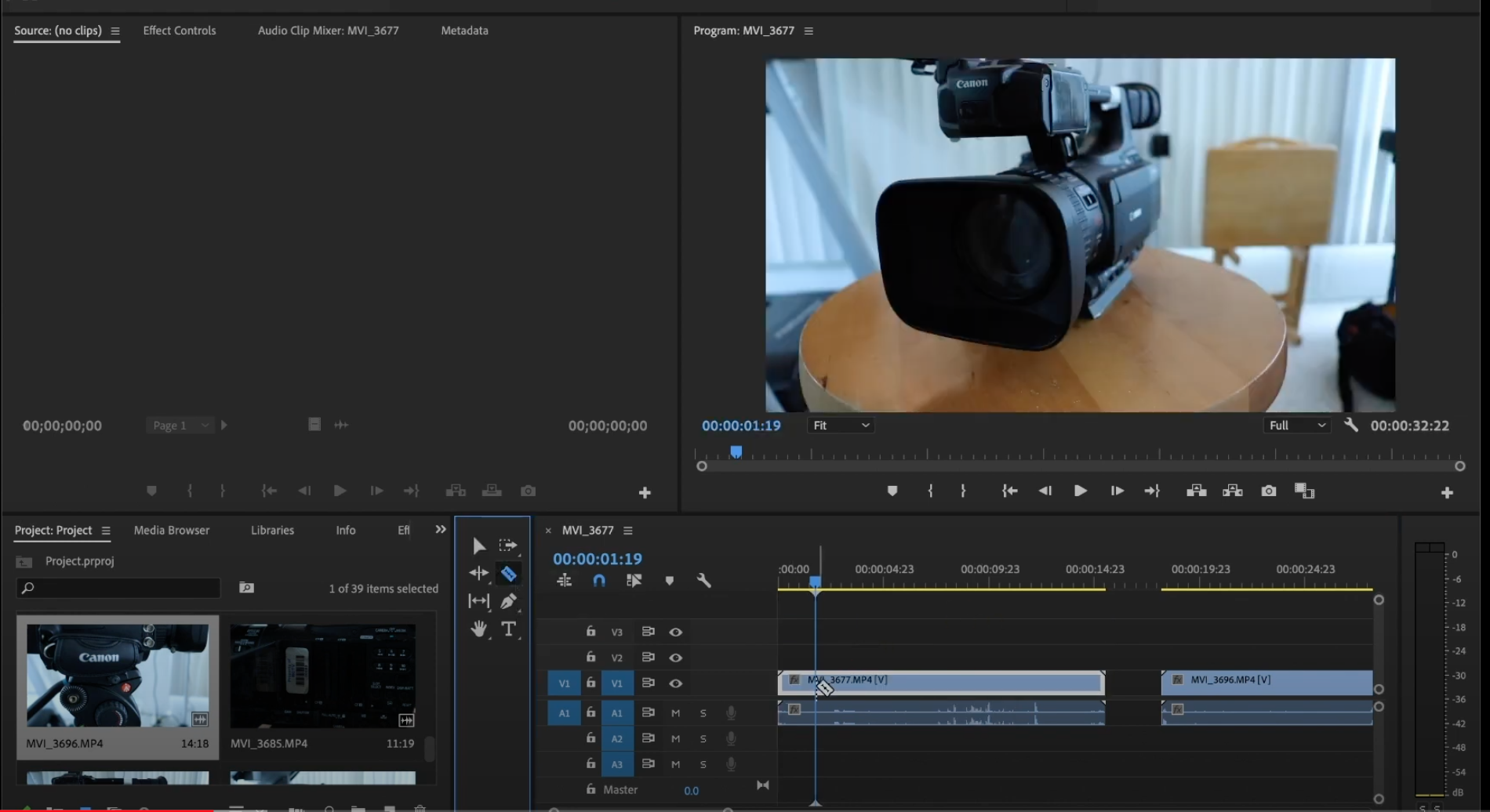Open Page 1 dropdown in Source monitor
Viewport: 1490px width, 812px height.
pyautogui.click(x=180, y=425)
